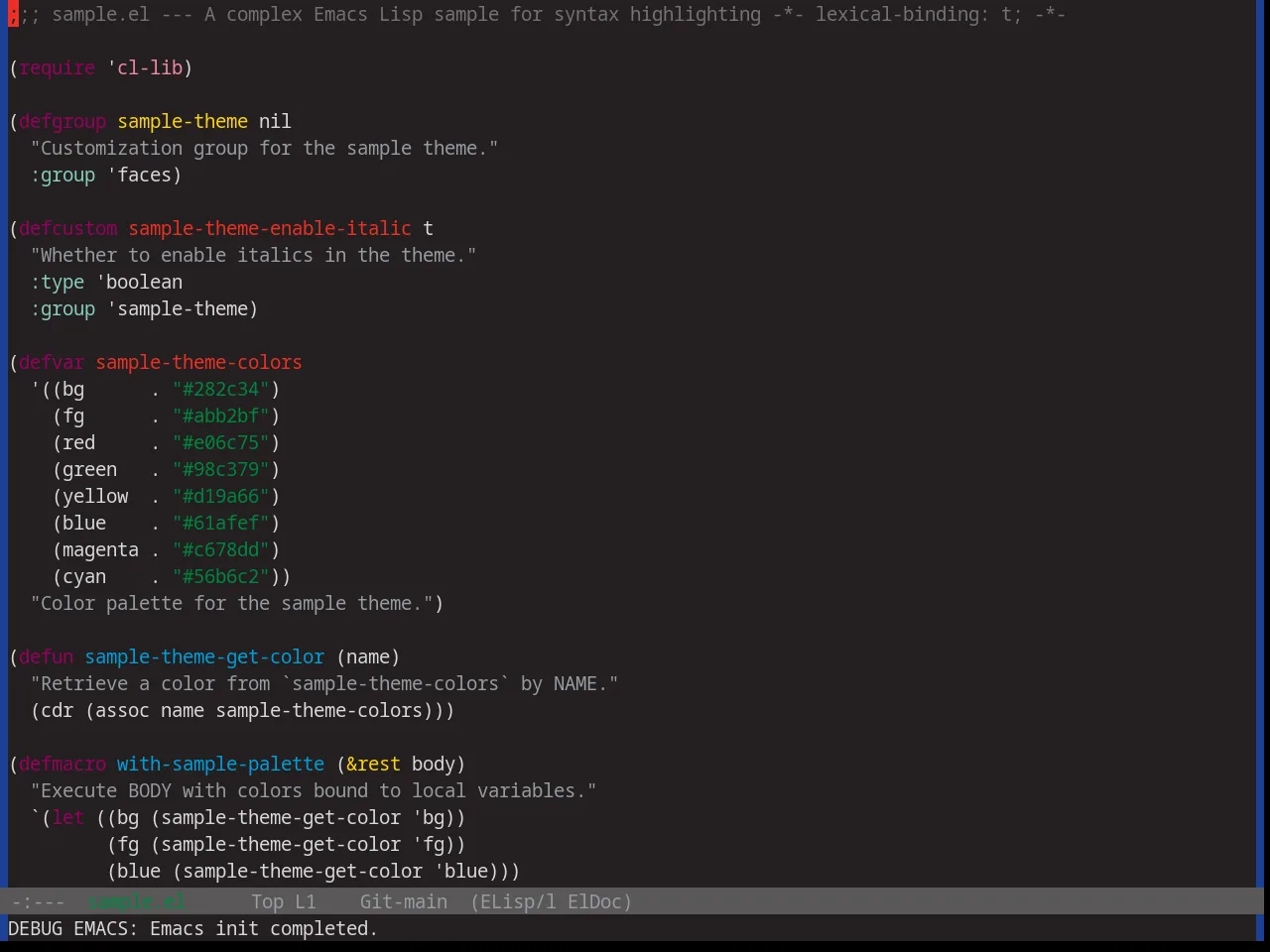Click the "#e06c75" color string
Image resolution: width=1270 pixels, height=952 pixels.
click(x=220, y=442)
